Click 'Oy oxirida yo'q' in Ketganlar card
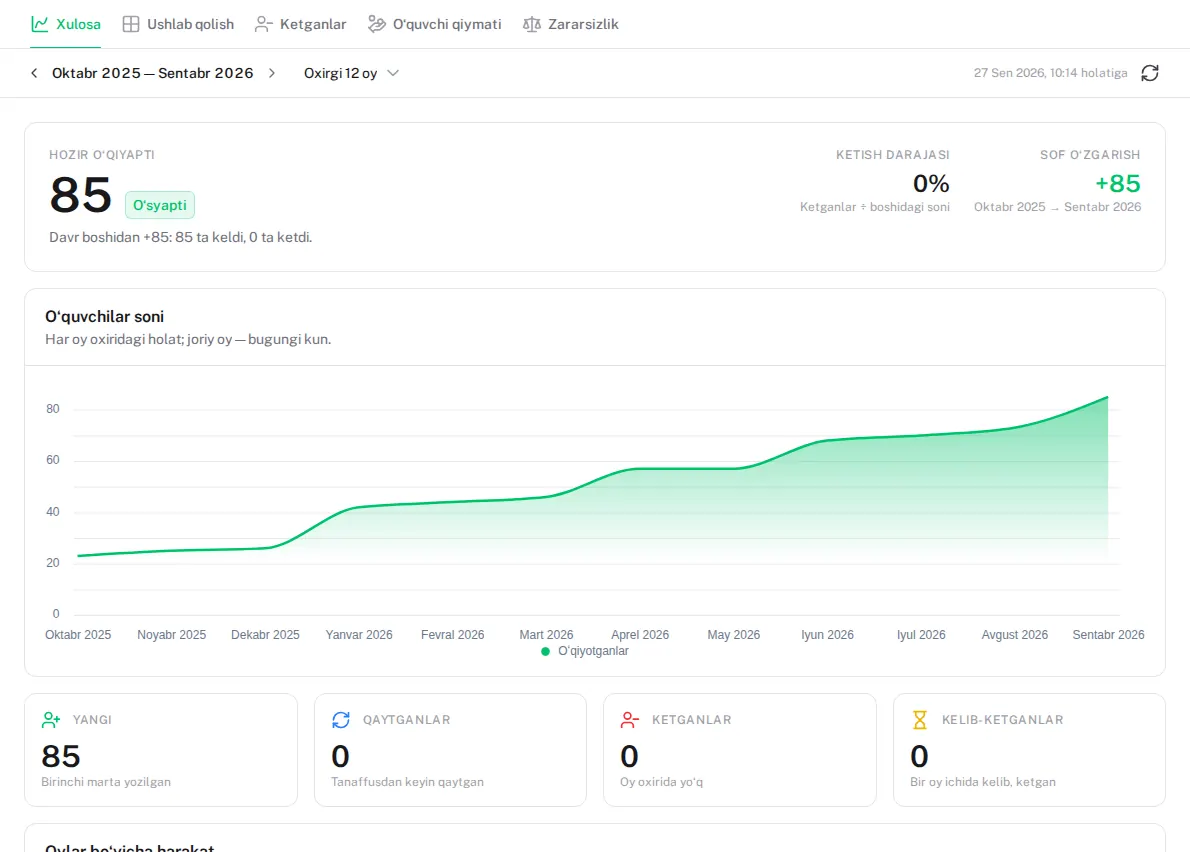Image resolution: width=1190 pixels, height=852 pixels. (x=661, y=781)
